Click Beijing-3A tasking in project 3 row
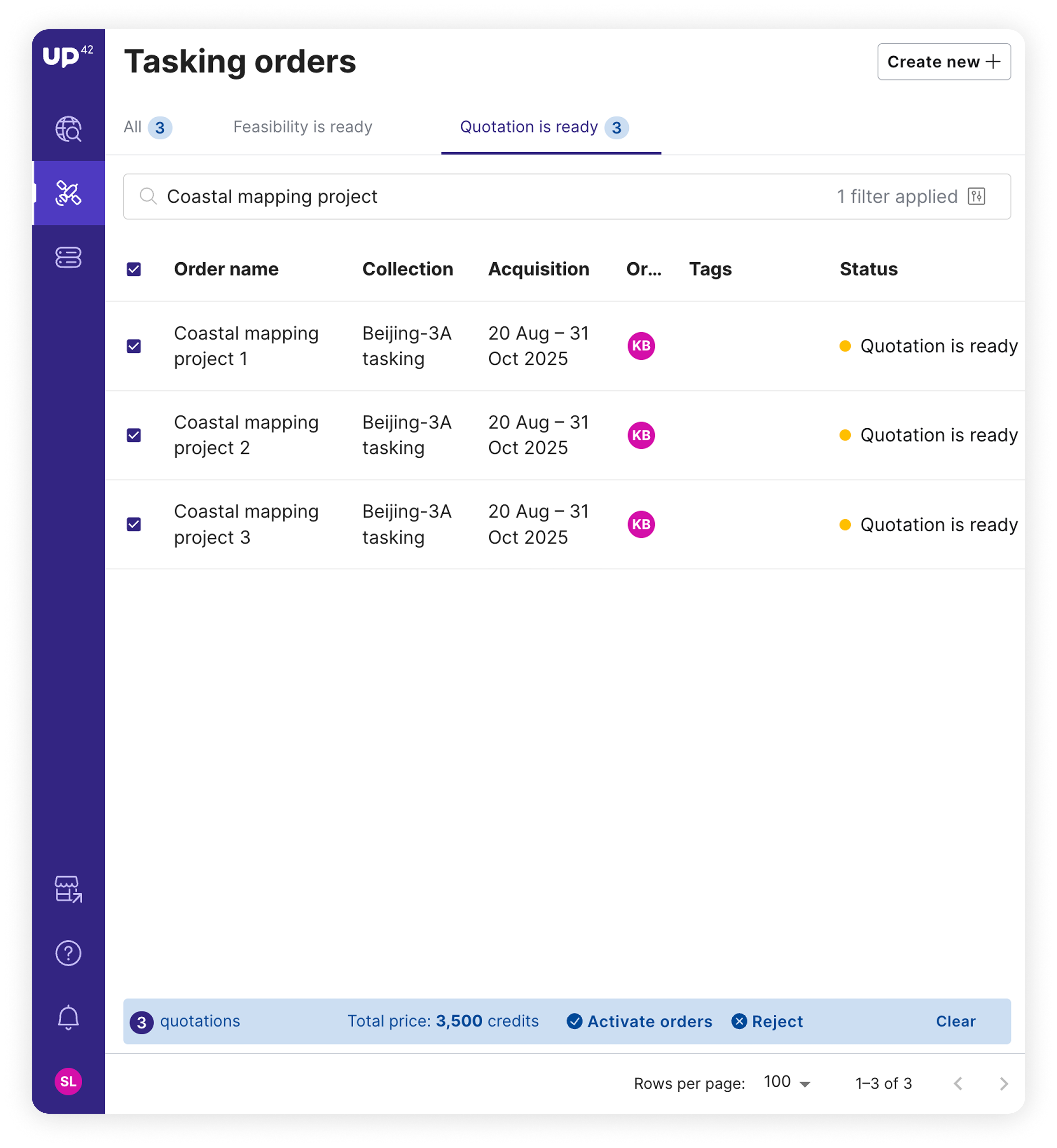The image size is (1057, 1148). [x=407, y=524]
